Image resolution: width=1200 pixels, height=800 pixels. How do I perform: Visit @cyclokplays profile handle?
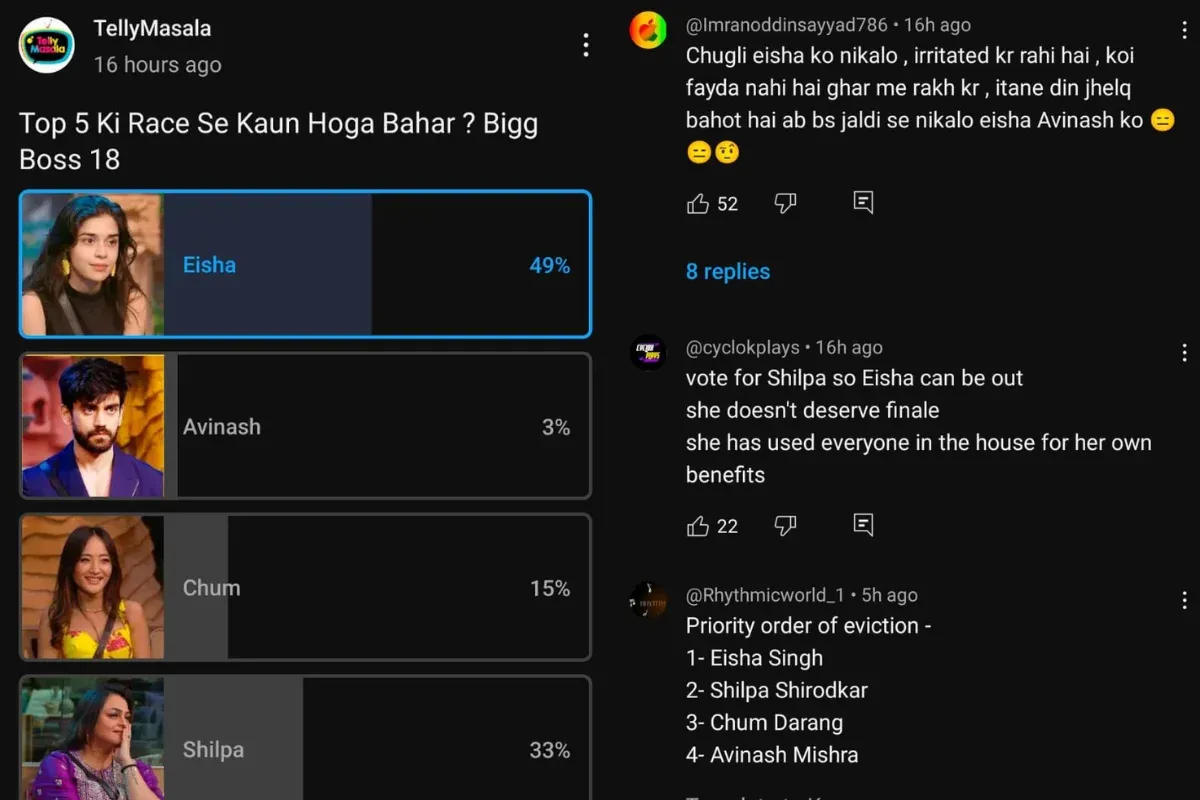(743, 347)
